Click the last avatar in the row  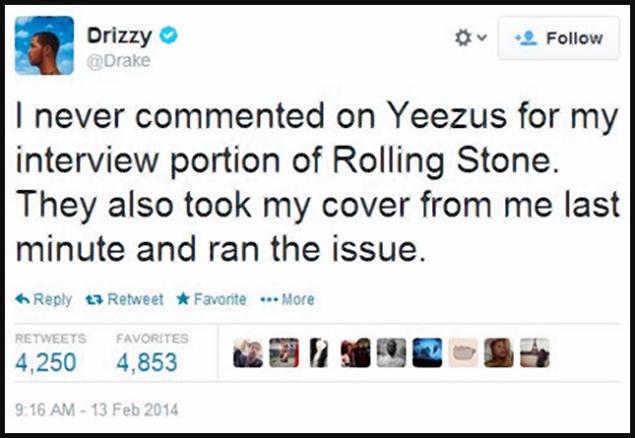click(x=535, y=353)
